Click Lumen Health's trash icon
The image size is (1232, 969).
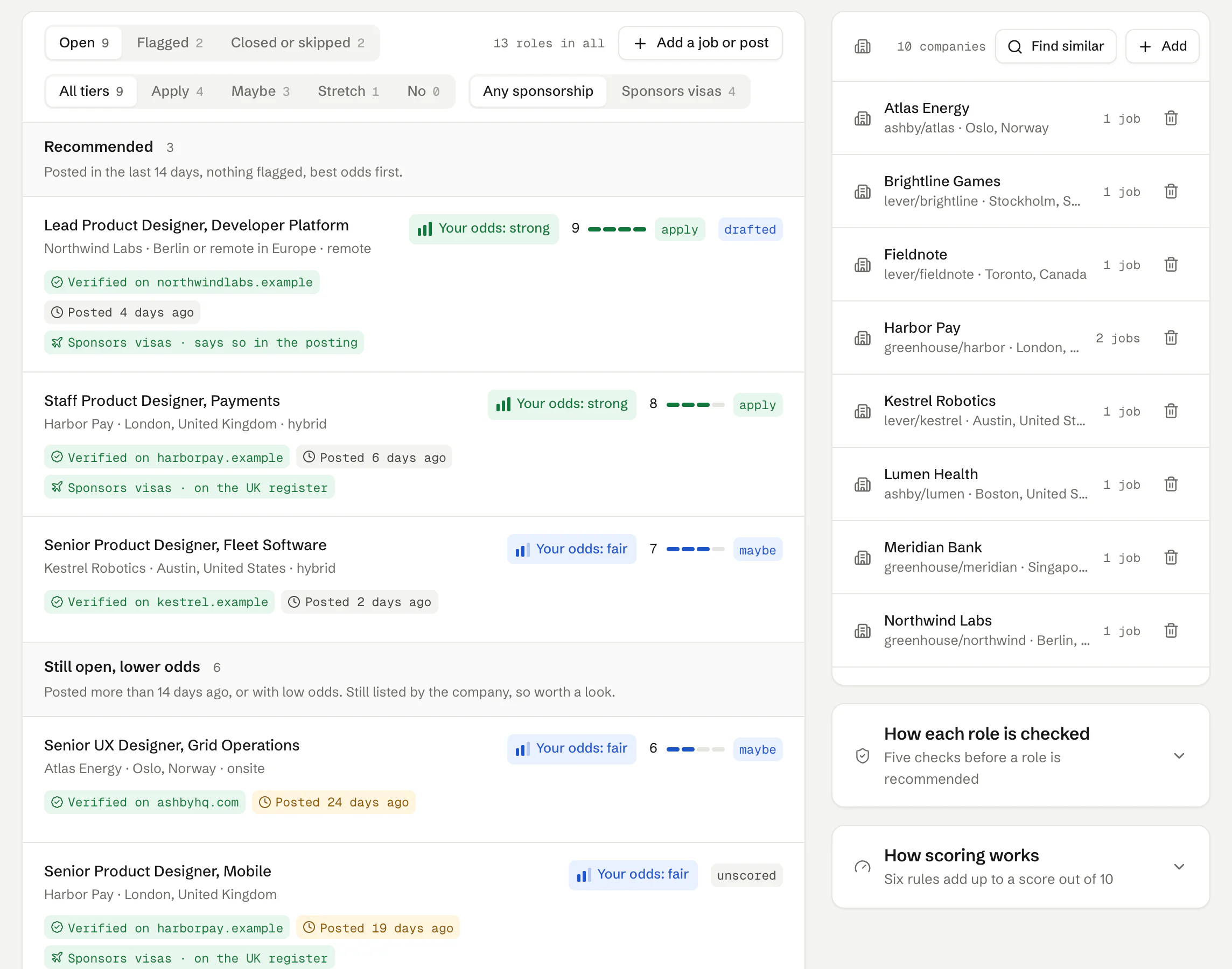pyautogui.click(x=1171, y=484)
